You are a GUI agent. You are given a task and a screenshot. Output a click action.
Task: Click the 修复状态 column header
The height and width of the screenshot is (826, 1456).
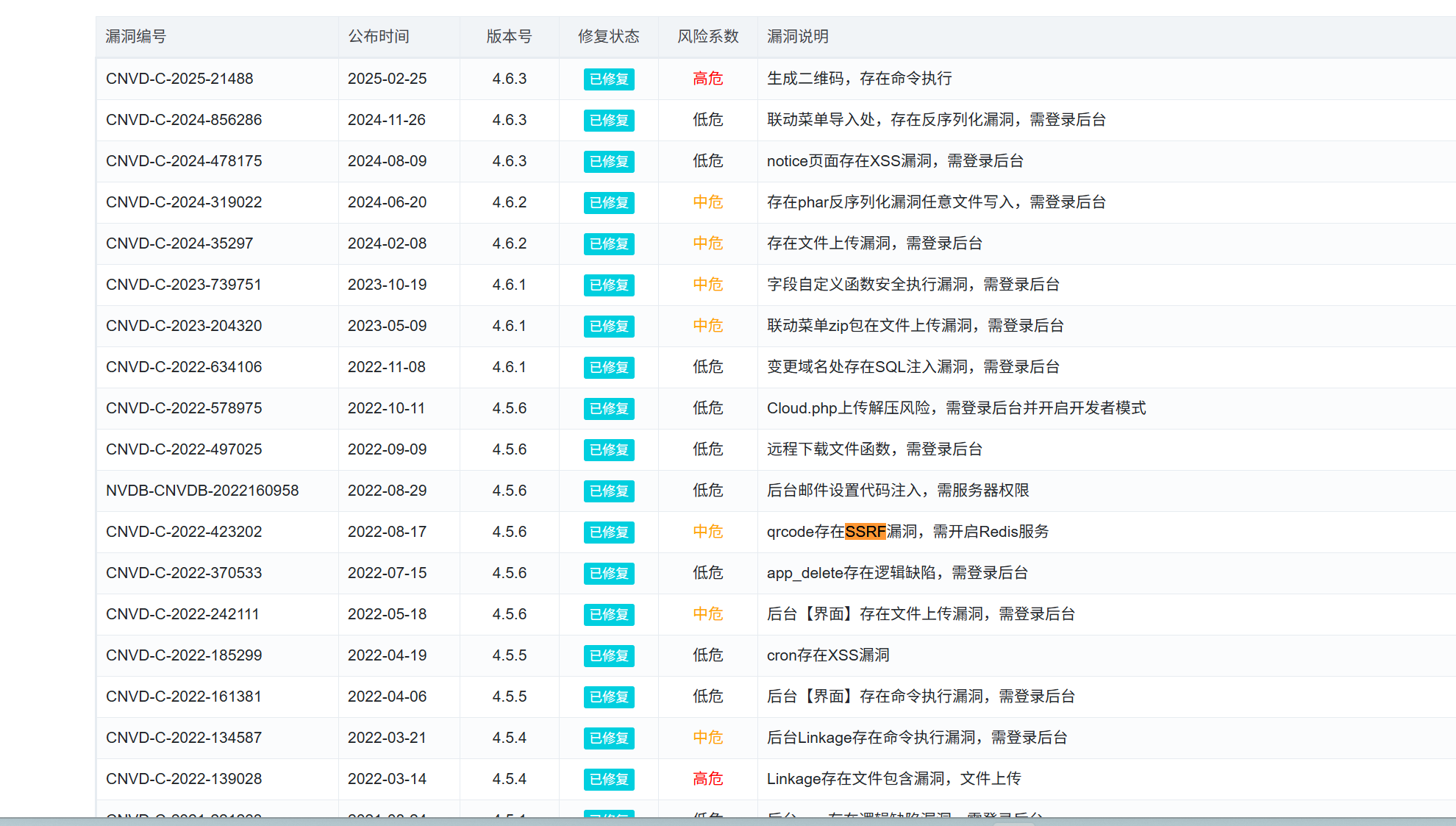point(608,36)
